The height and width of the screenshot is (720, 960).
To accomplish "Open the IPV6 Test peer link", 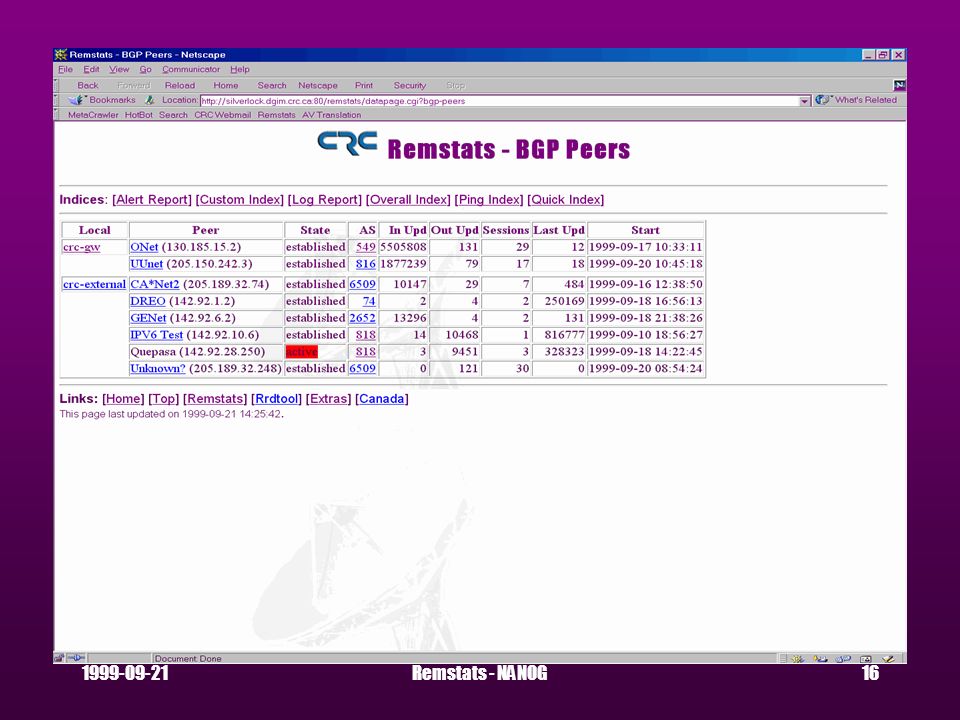I will pos(156,335).
